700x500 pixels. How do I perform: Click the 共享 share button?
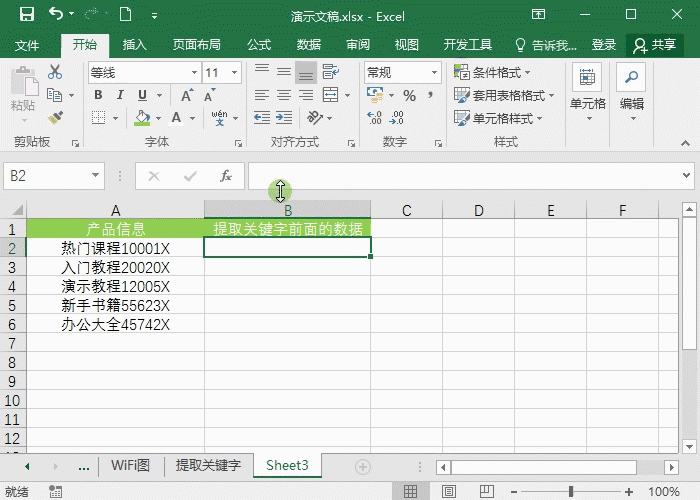pyautogui.click(x=654, y=45)
